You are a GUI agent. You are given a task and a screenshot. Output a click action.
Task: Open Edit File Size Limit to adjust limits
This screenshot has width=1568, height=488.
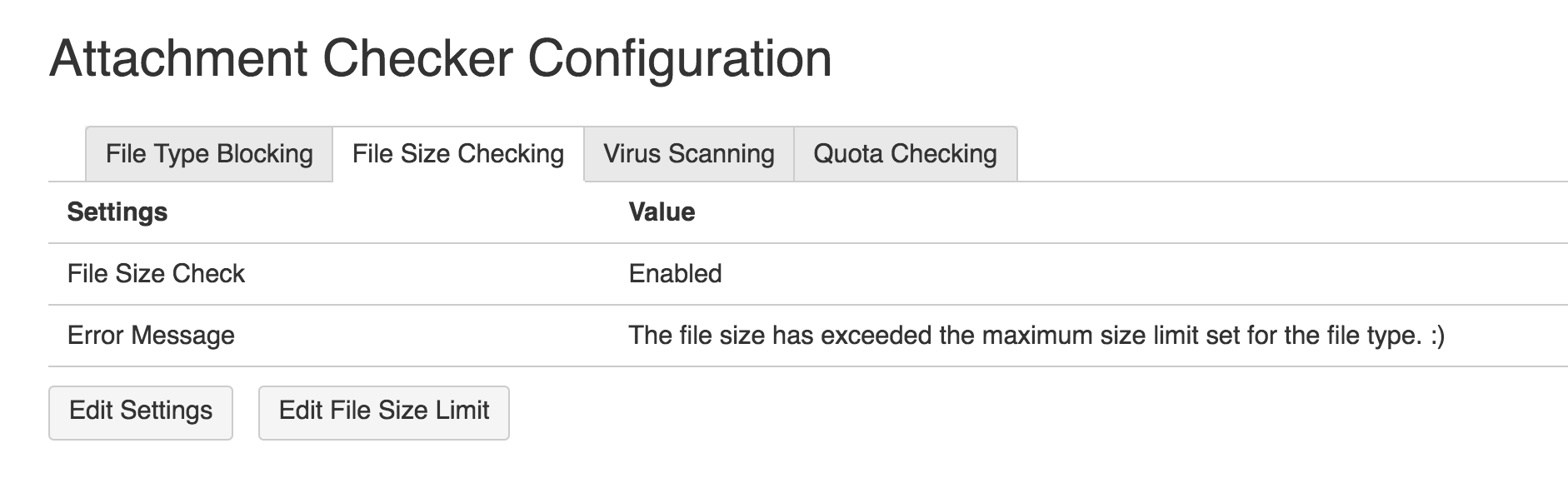(384, 411)
